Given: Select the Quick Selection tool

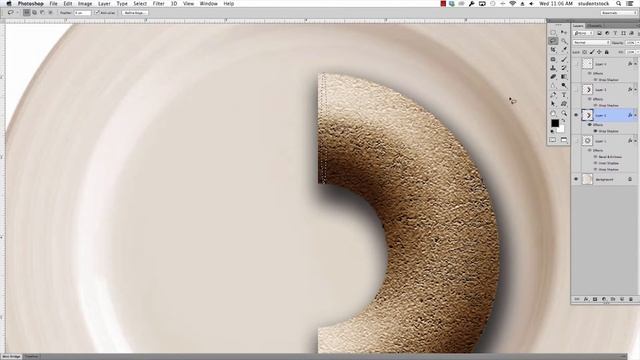Looking at the screenshot, I should click(564, 41).
